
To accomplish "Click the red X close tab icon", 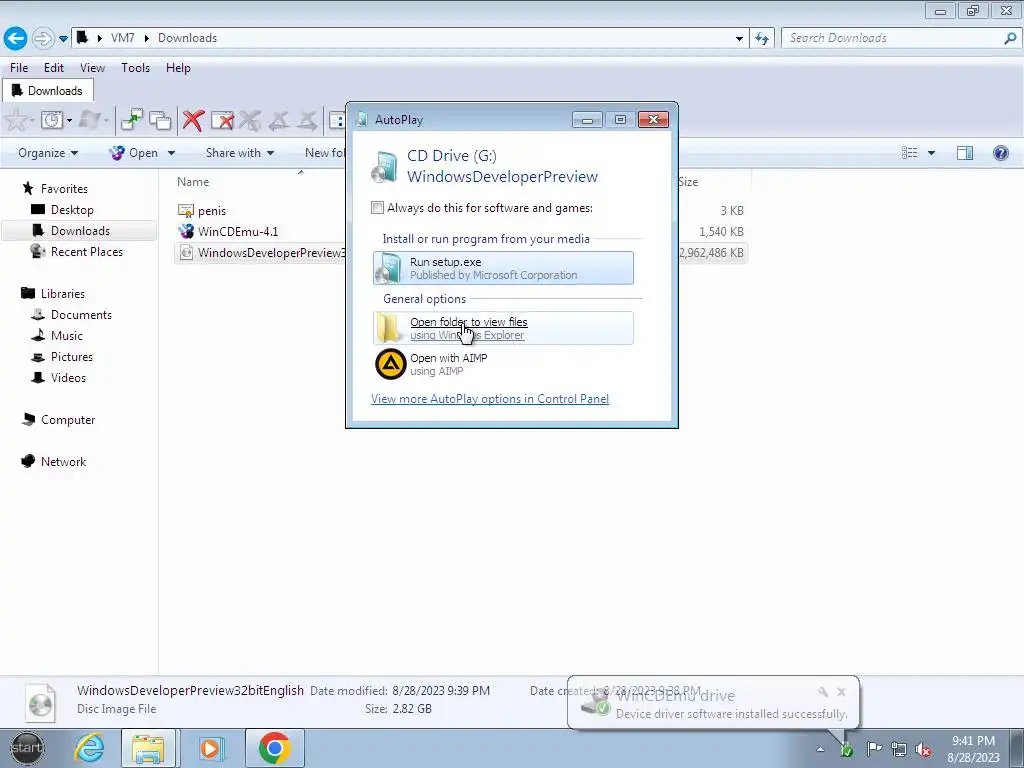I will click(193, 120).
